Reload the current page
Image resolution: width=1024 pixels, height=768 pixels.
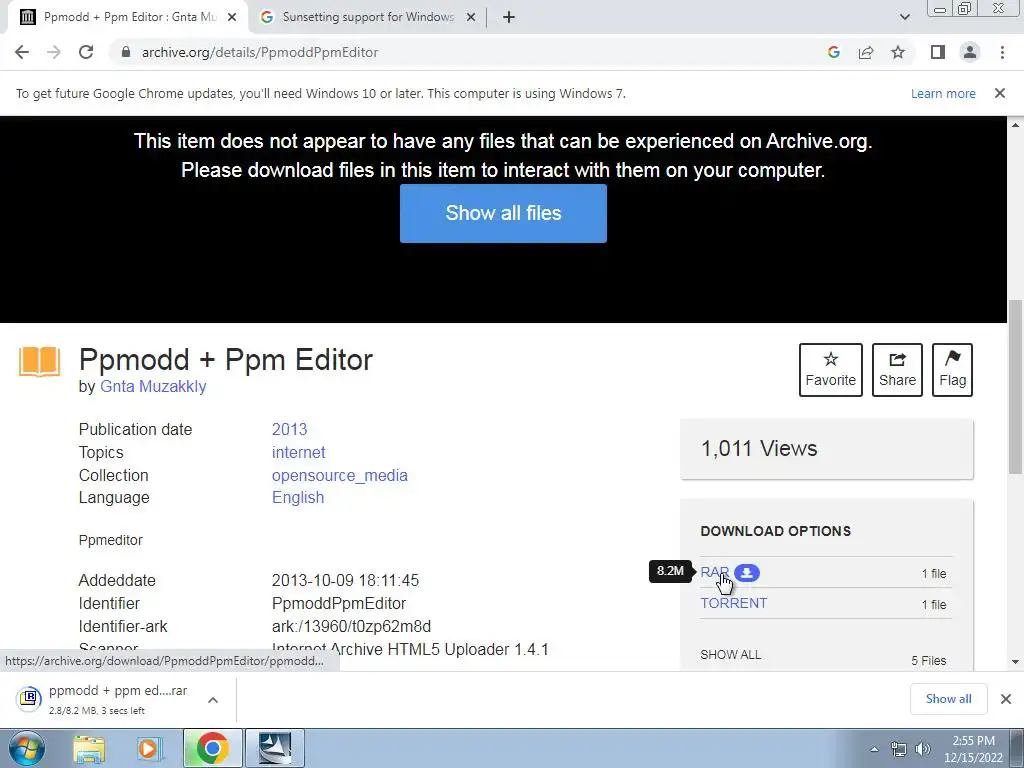coord(86,52)
